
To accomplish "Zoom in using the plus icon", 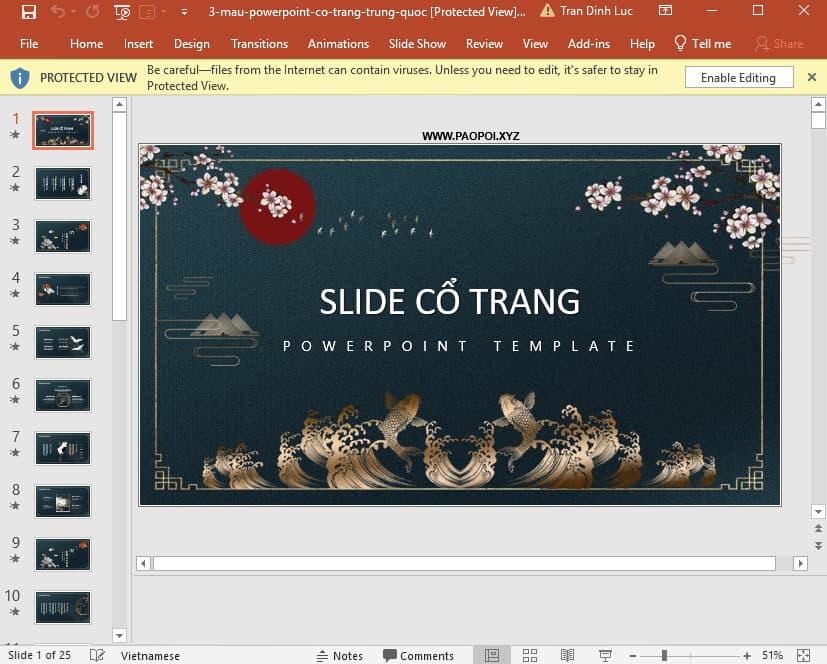I will (747, 655).
